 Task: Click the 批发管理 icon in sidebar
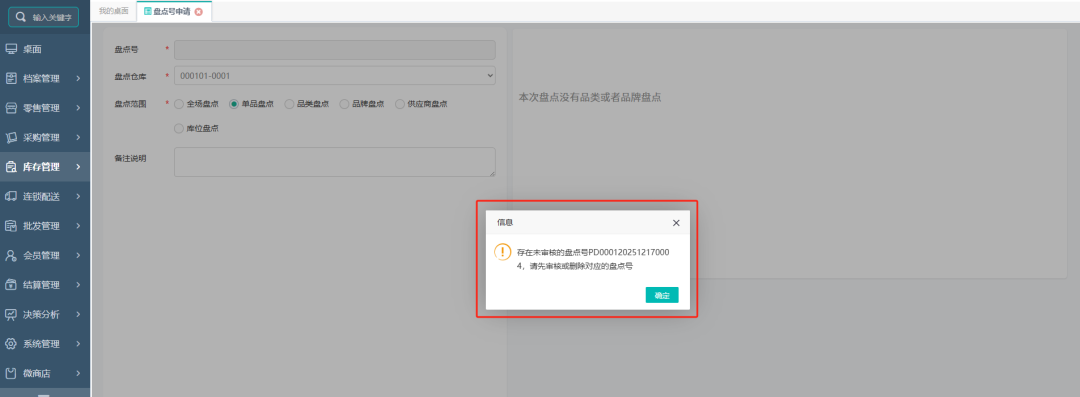pos(11,226)
